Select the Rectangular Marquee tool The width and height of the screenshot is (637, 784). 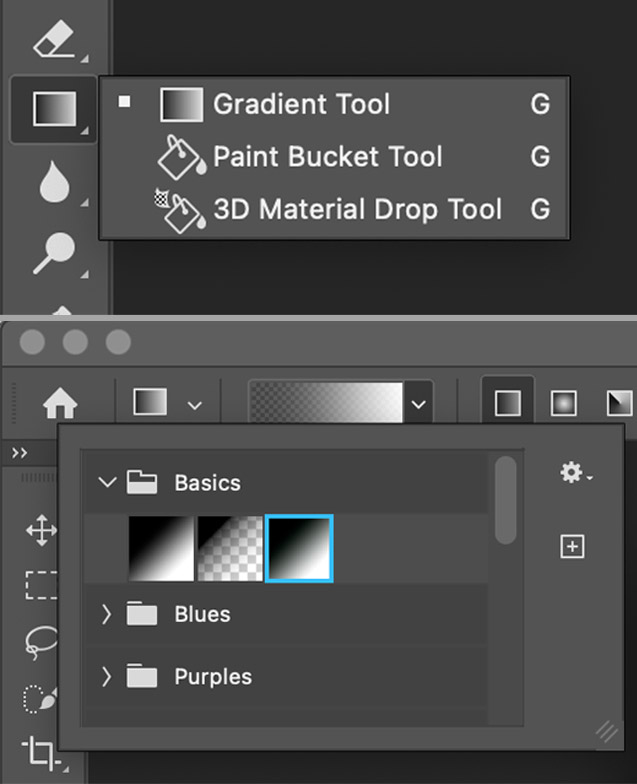[42, 584]
